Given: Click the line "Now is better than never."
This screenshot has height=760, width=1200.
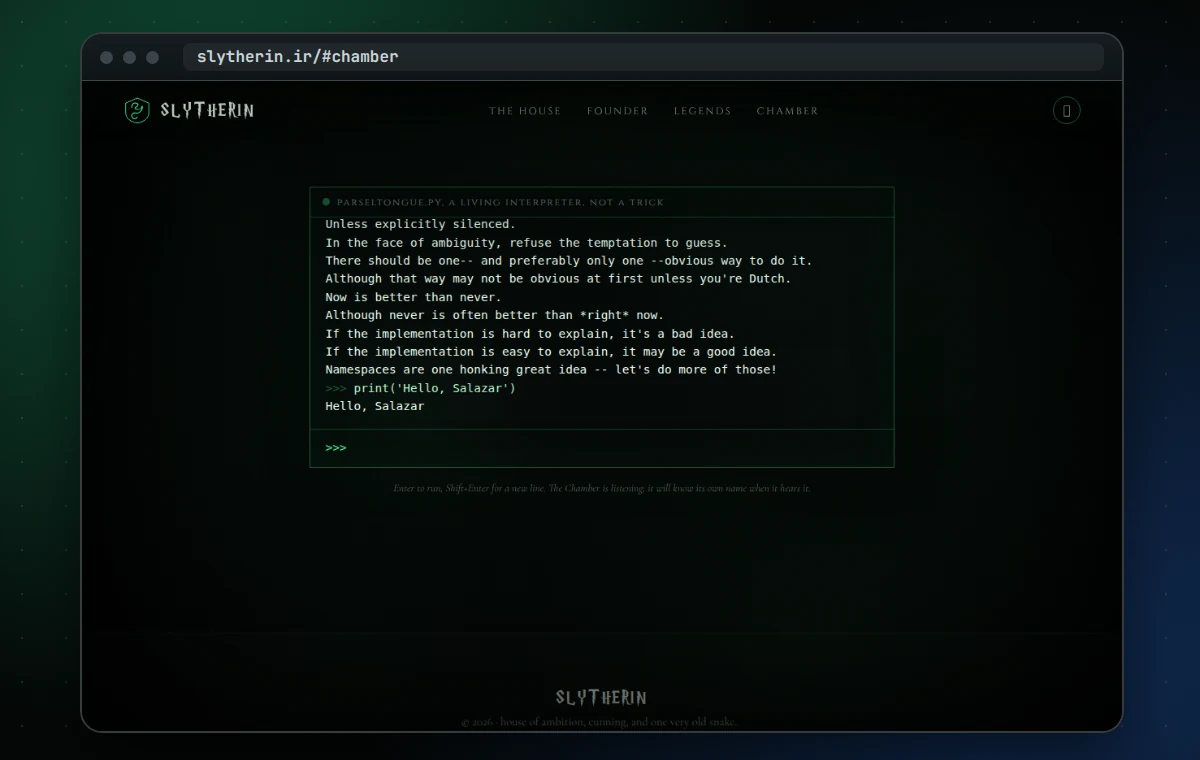Looking at the screenshot, I should pos(413,297).
